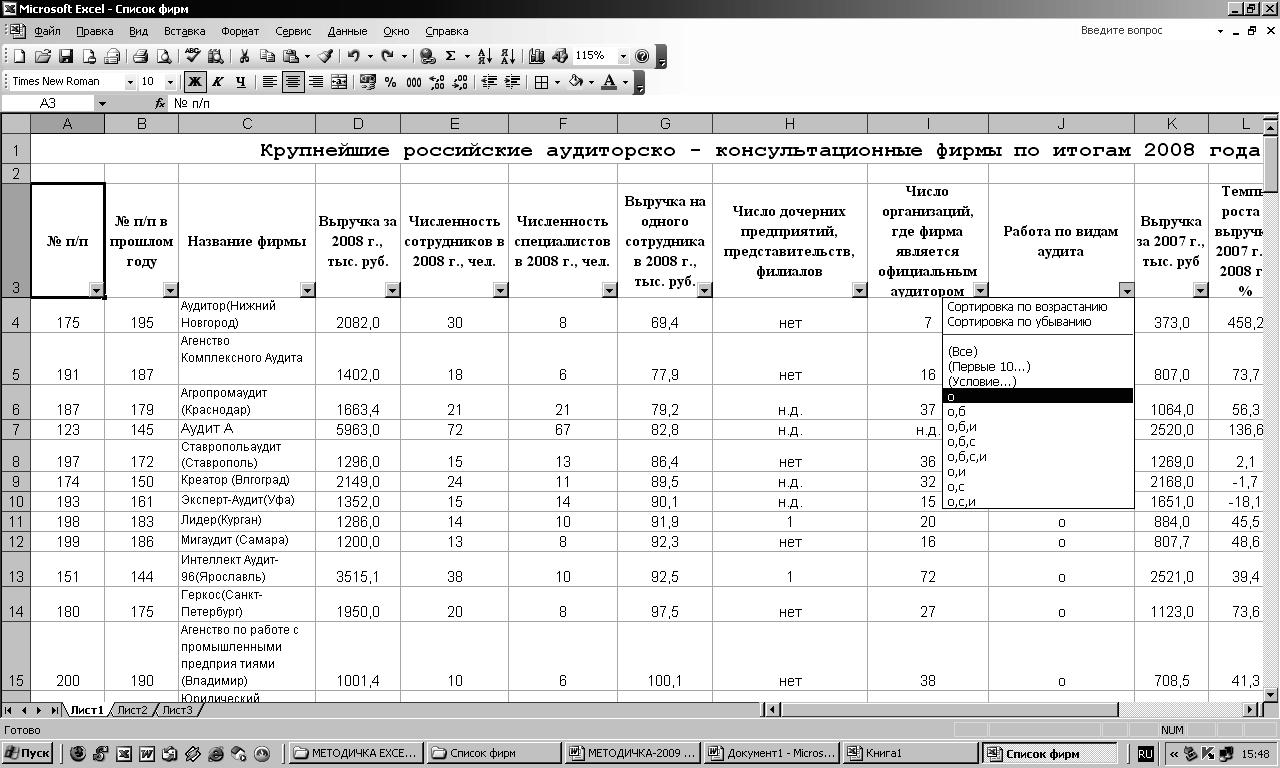Switch to the Лист2 sheet tab
This screenshot has height=768, width=1280.
click(132, 710)
